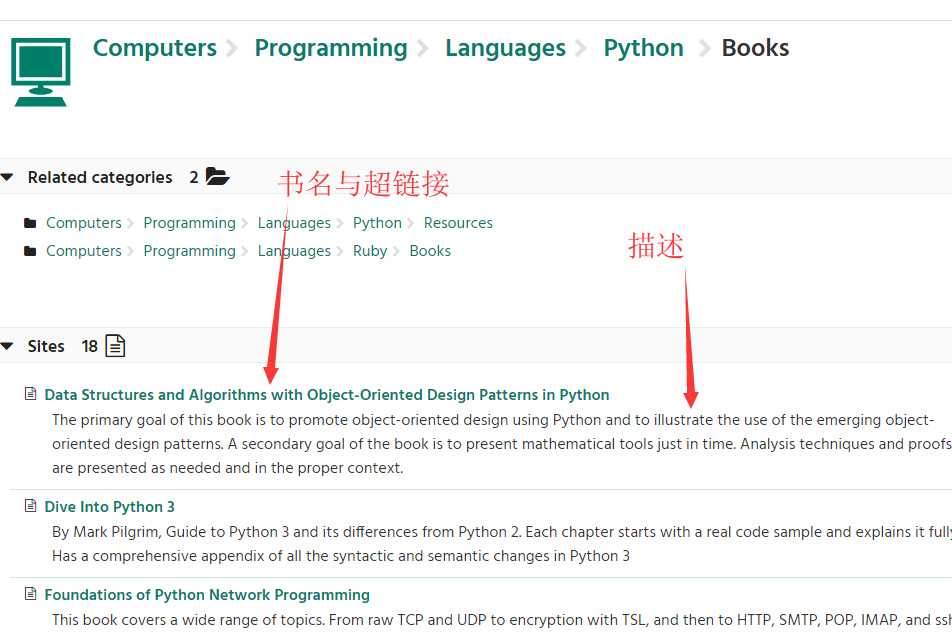Image resolution: width=952 pixels, height=632 pixels.
Task: Collapse the Related categories section triangle
Action: click(x=7, y=177)
